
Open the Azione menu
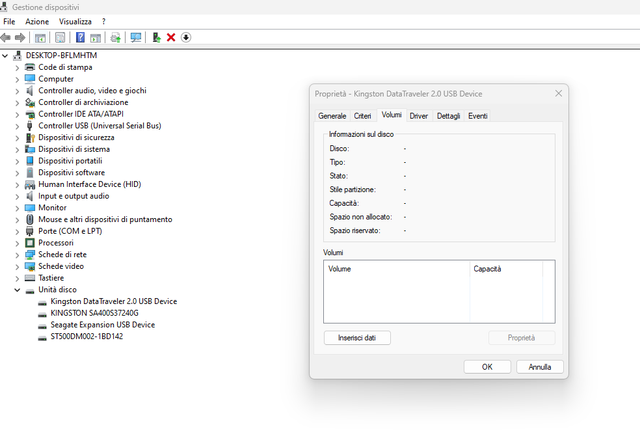(37, 21)
